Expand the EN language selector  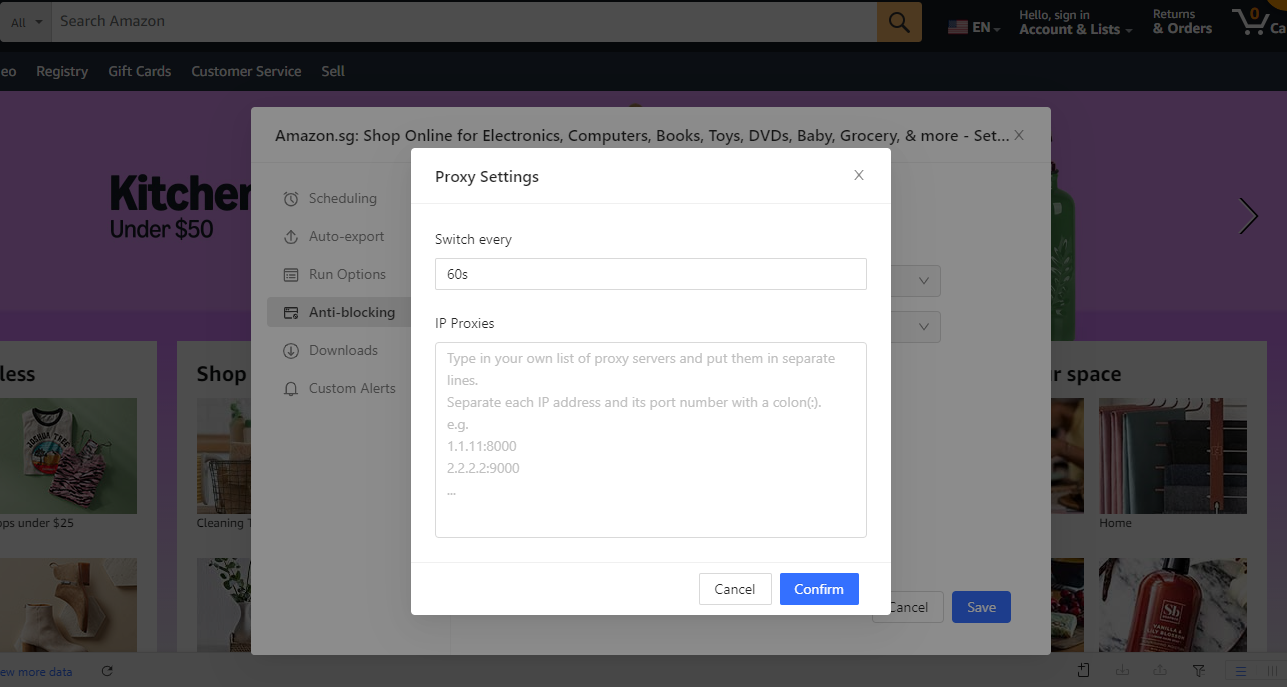975,28
